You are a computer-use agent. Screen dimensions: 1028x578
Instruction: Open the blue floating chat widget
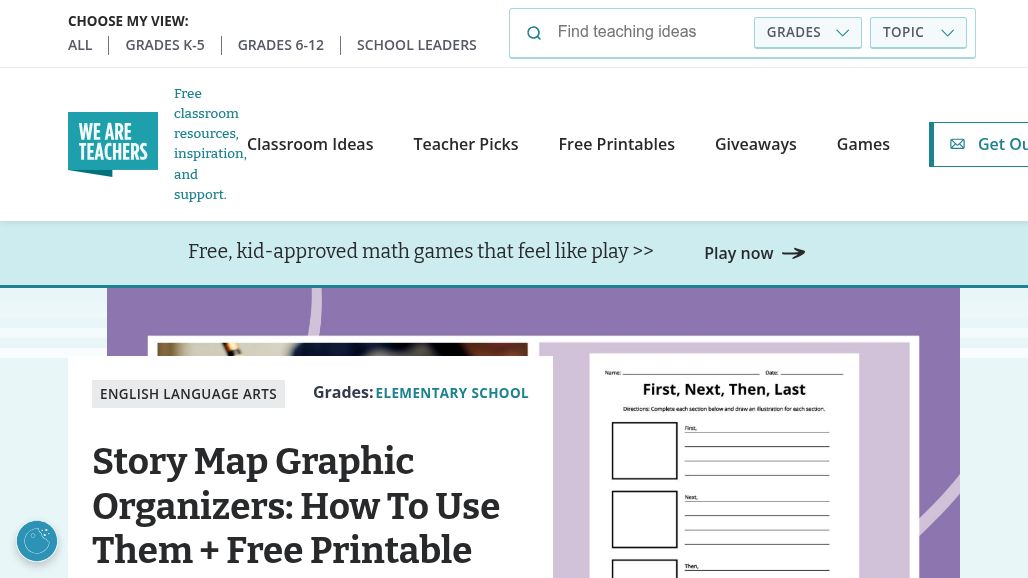[x=37, y=541]
